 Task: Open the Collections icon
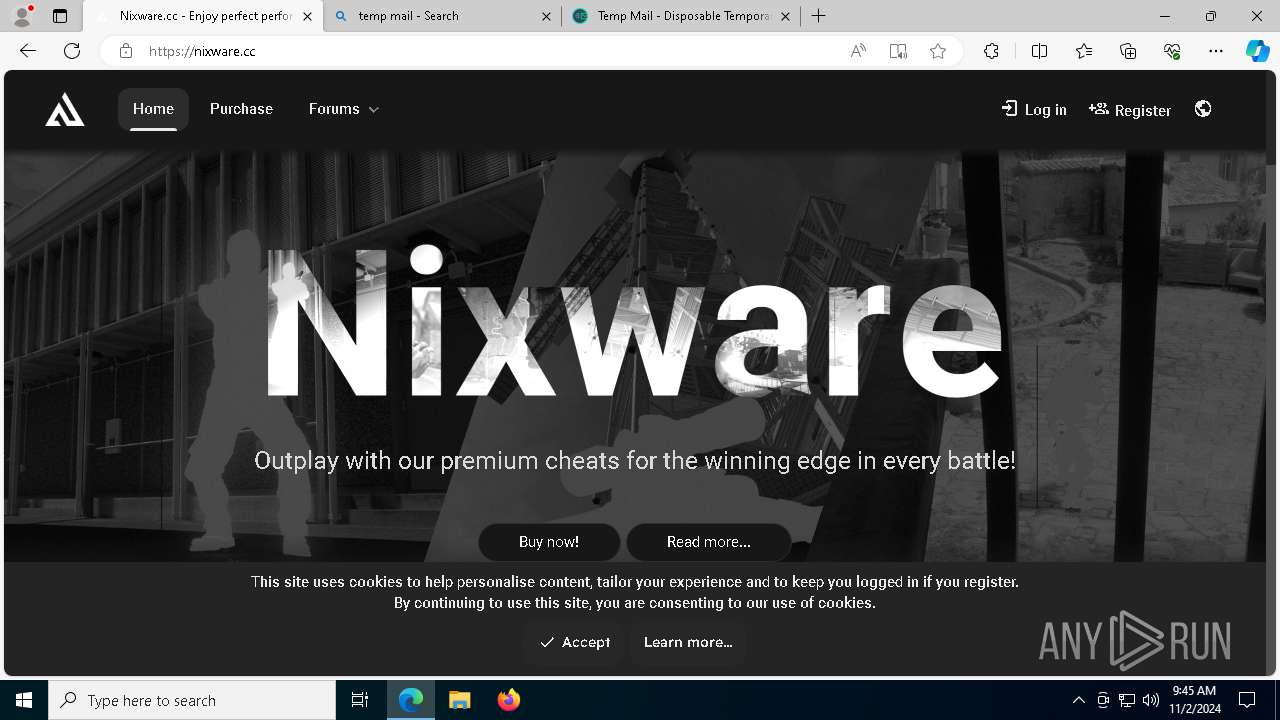click(x=1128, y=51)
